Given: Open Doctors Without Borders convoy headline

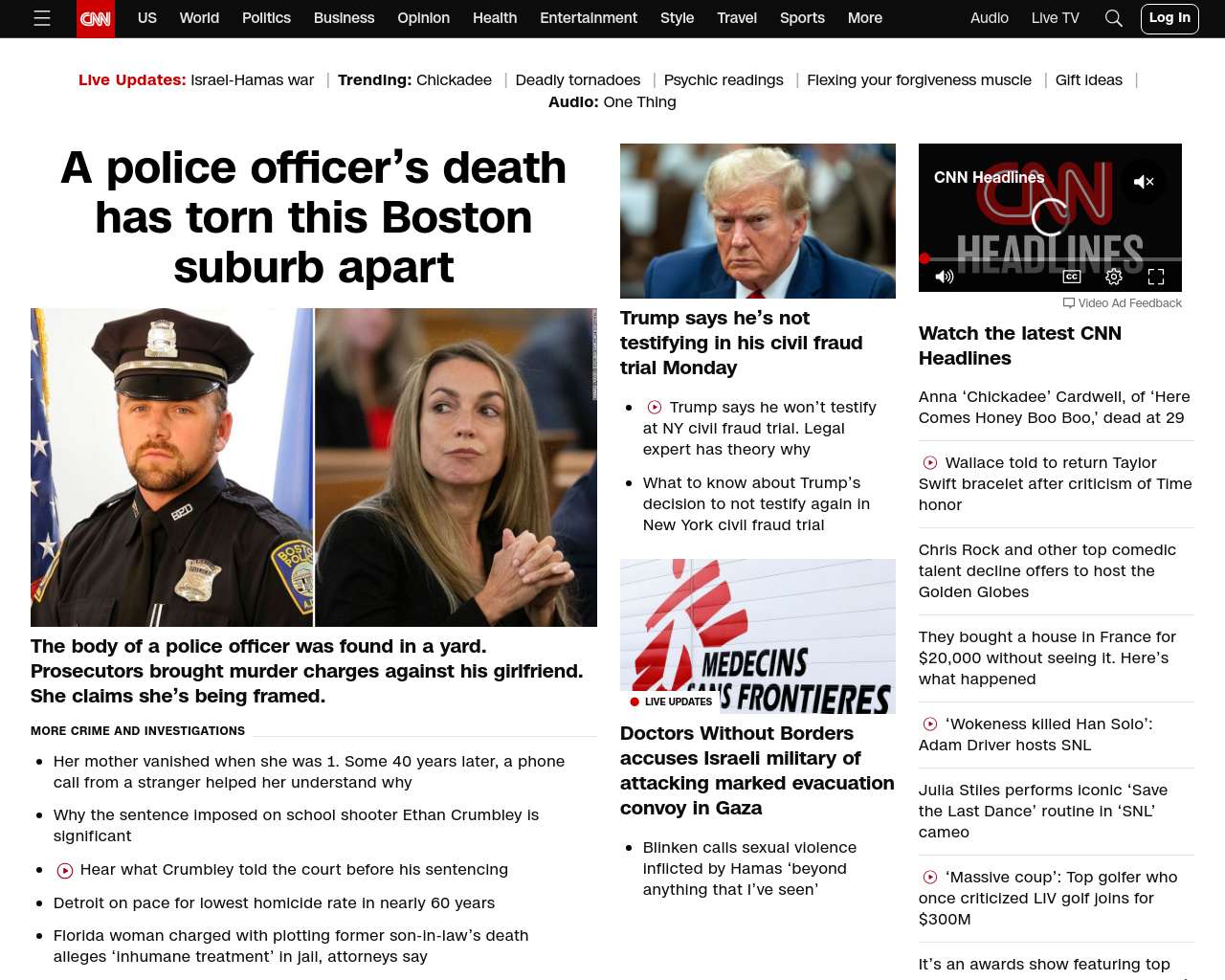Looking at the screenshot, I should 757,770.
